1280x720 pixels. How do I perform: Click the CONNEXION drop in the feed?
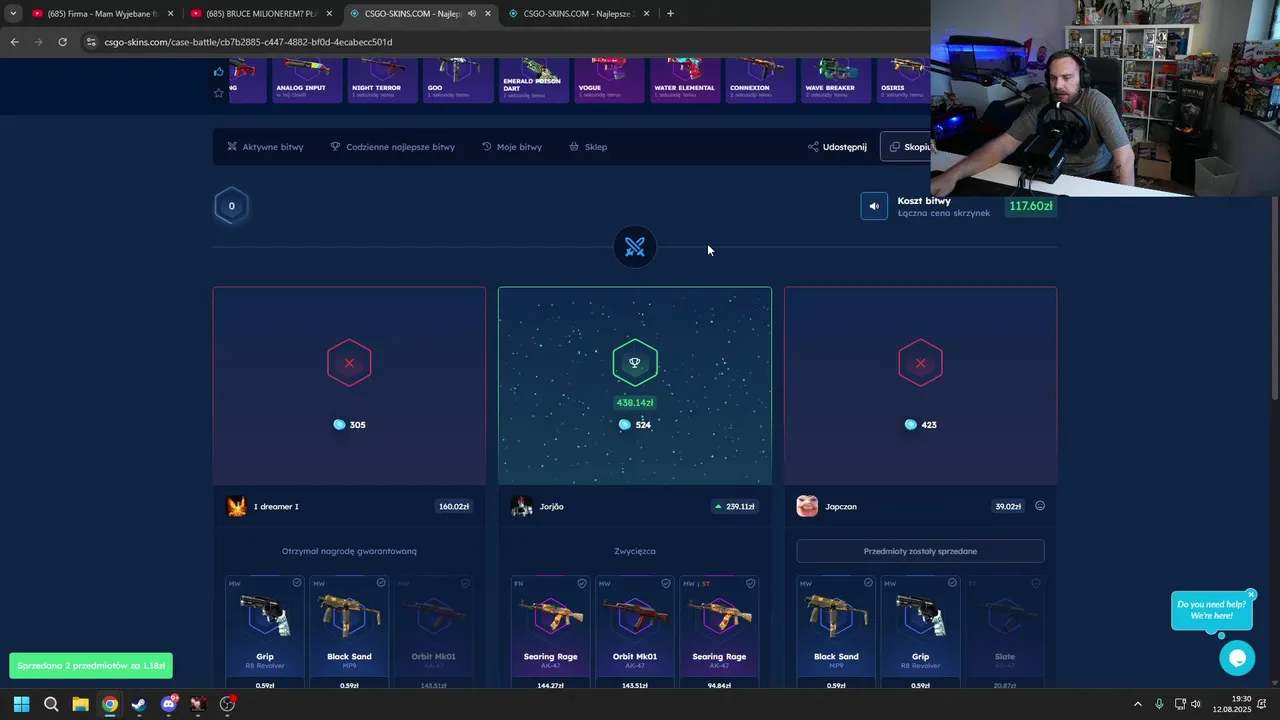point(760,79)
